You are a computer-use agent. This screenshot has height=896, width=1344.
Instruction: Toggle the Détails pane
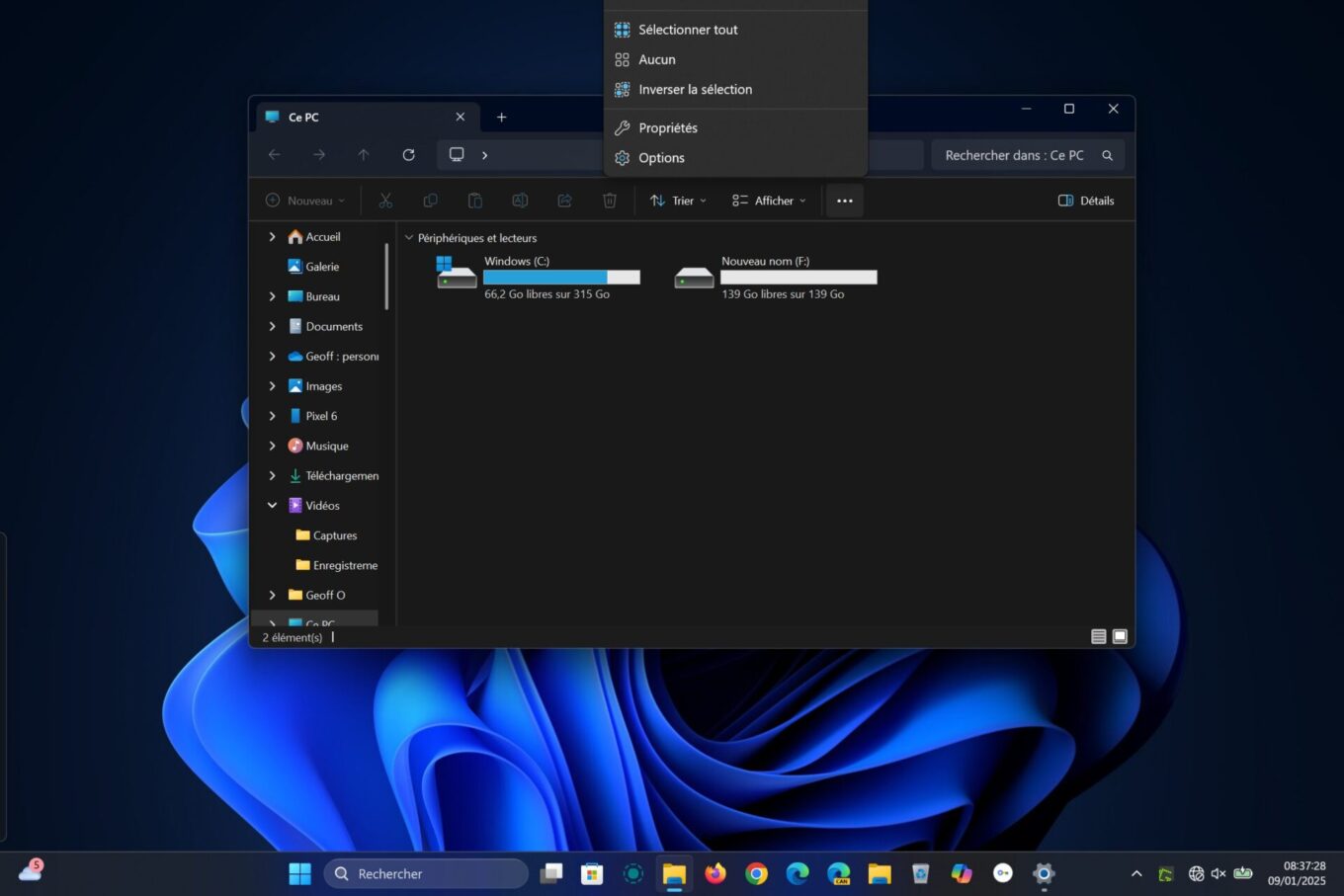point(1086,201)
